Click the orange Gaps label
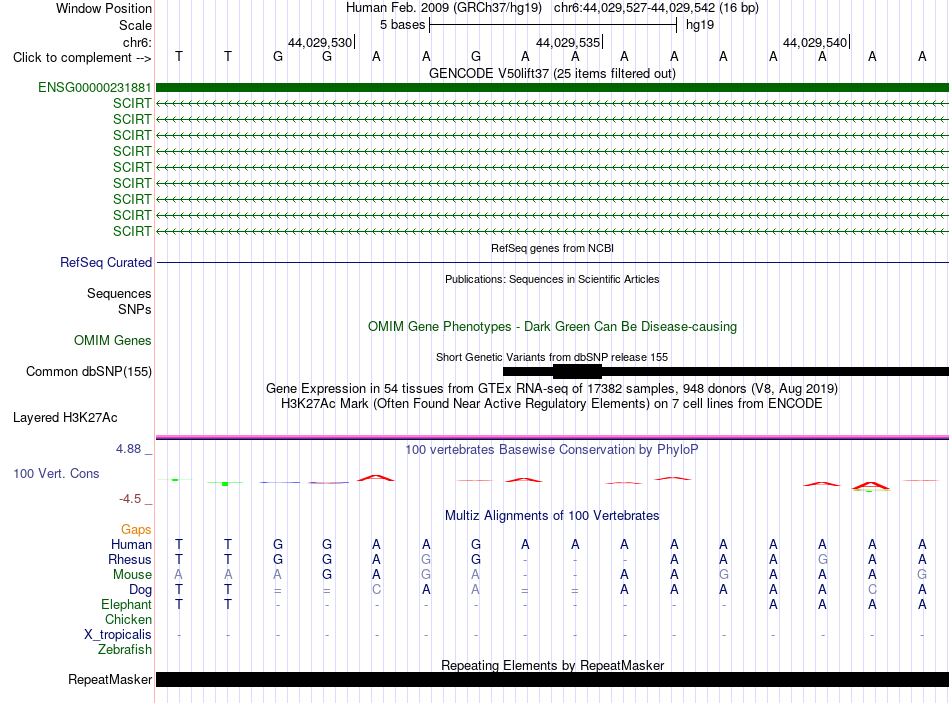The width and height of the screenshot is (950, 703). point(136,530)
